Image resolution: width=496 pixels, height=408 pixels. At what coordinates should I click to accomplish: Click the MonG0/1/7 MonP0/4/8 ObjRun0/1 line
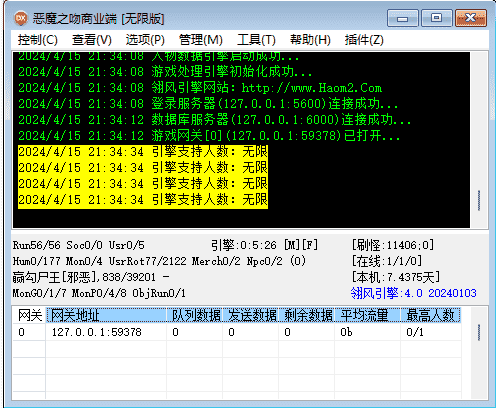click(x=99, y=293)
